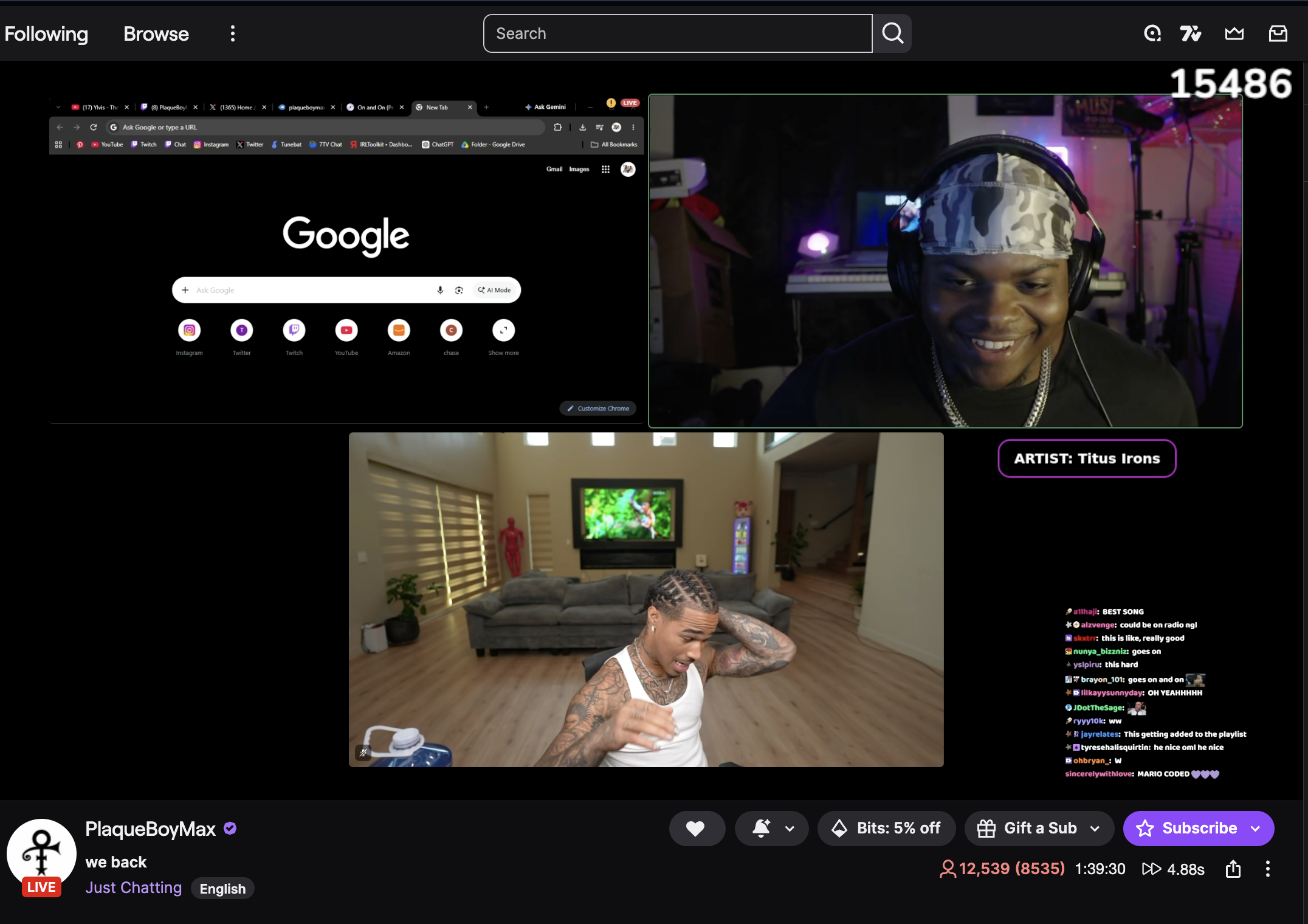This screenshot has height=924, width=1308.
Task: Open the PlaqueBoyMax channel name link
Action: coord(150,829)
